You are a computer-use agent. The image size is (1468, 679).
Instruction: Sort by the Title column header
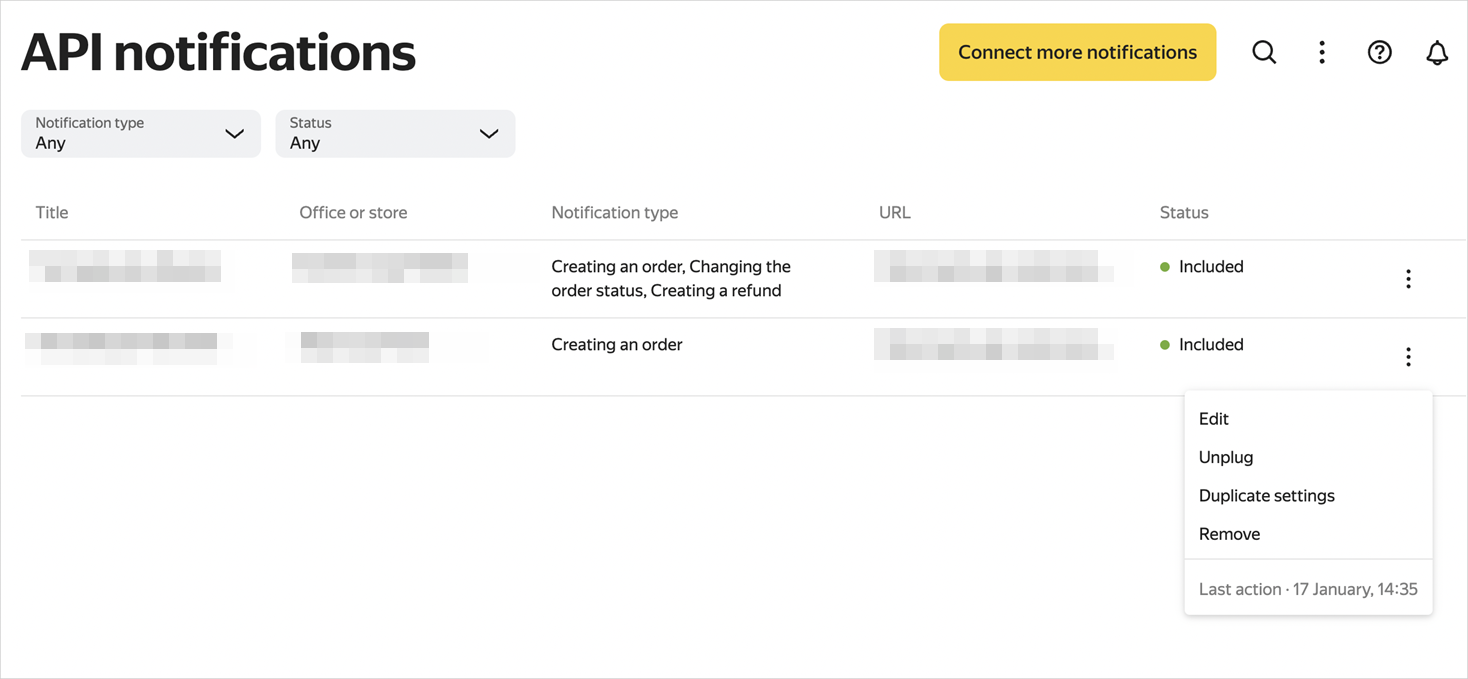[51, 212]
